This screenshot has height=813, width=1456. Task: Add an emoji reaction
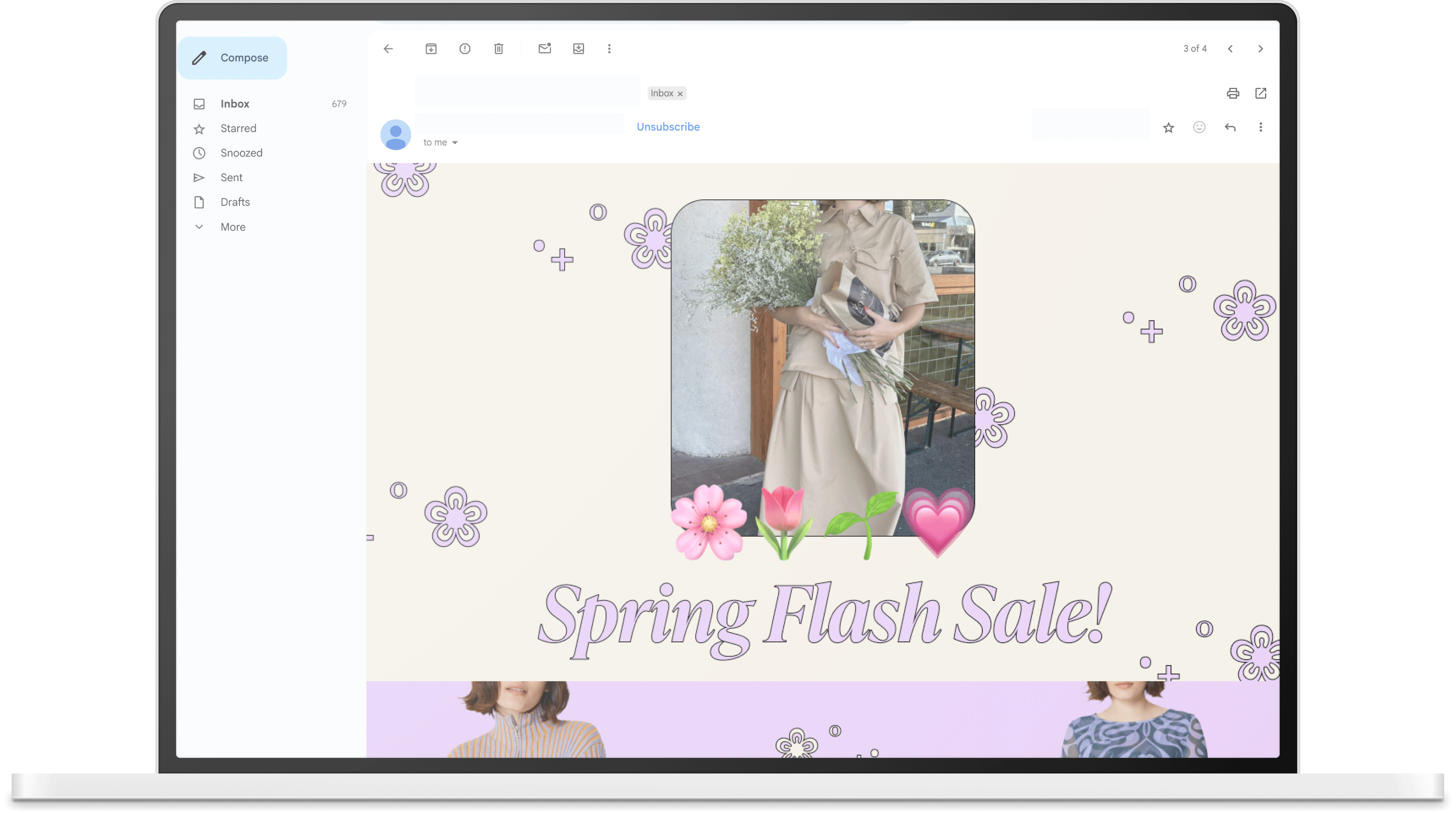click(1199, 127)
